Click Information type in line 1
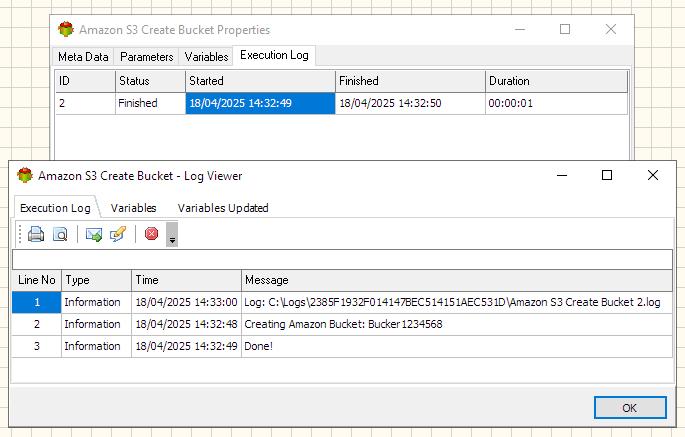 pyautogui.click(x=97, y=302)
